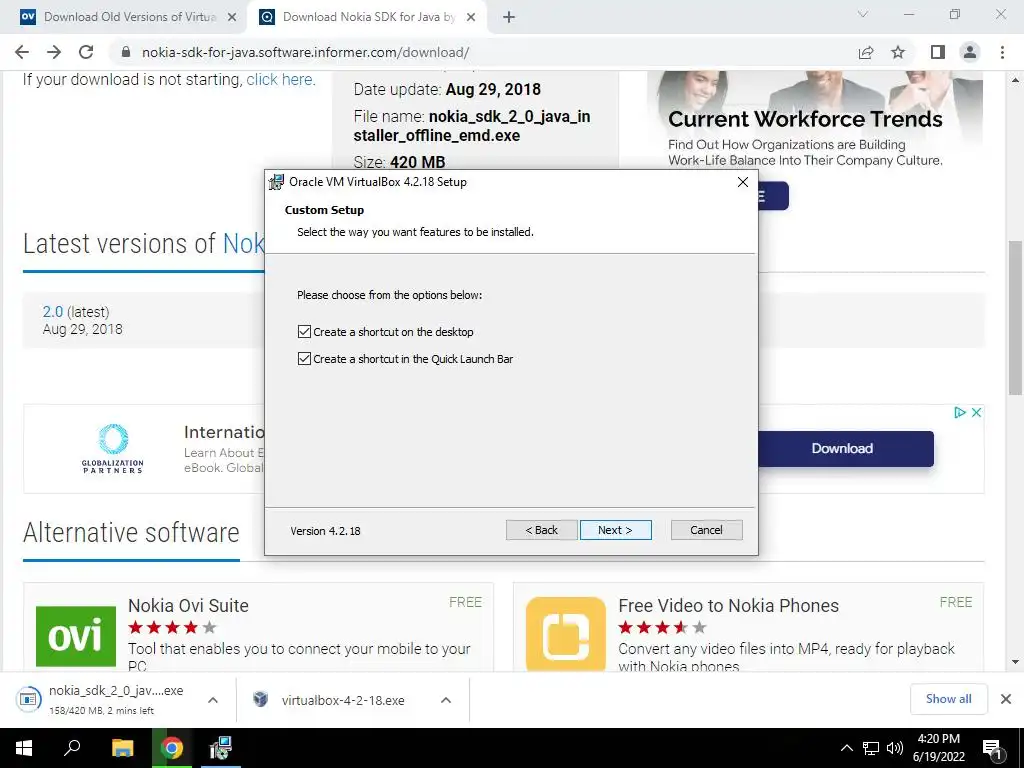
Task: Close the Oracle VM VirtualBox Setup dialog
Action: pos(743,182)
